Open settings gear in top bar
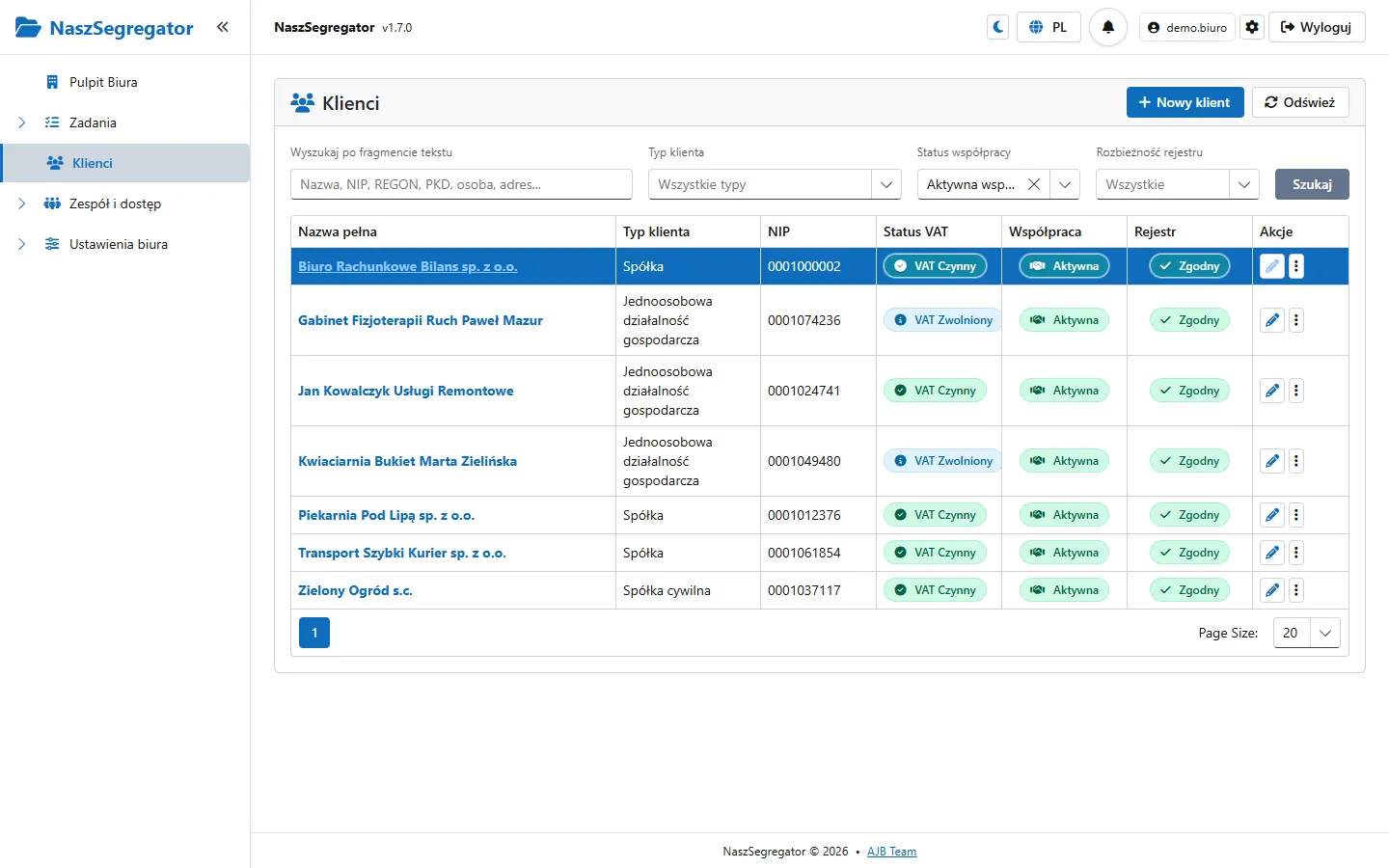The height and width of the screenshot is (868, 1389). point(1252,27)
